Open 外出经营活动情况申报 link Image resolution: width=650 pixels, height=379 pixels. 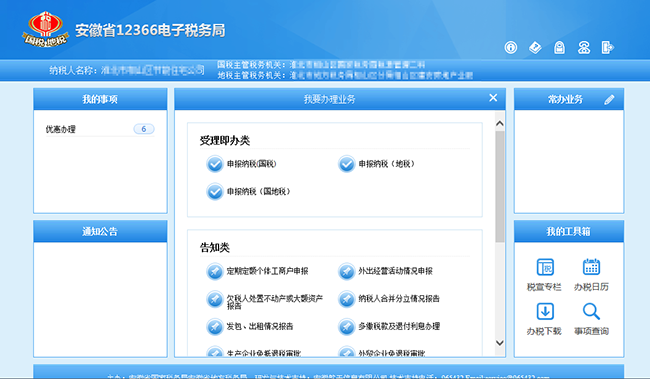(395, 271)
